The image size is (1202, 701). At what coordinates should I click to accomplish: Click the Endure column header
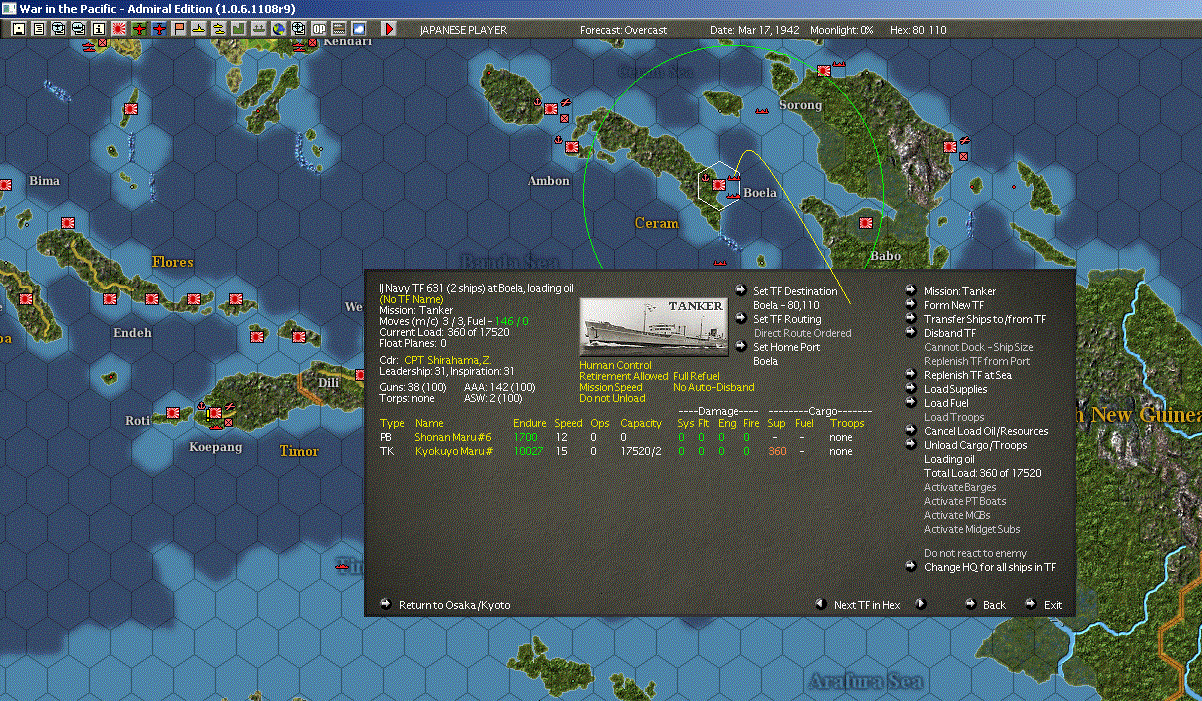(530, 423)
